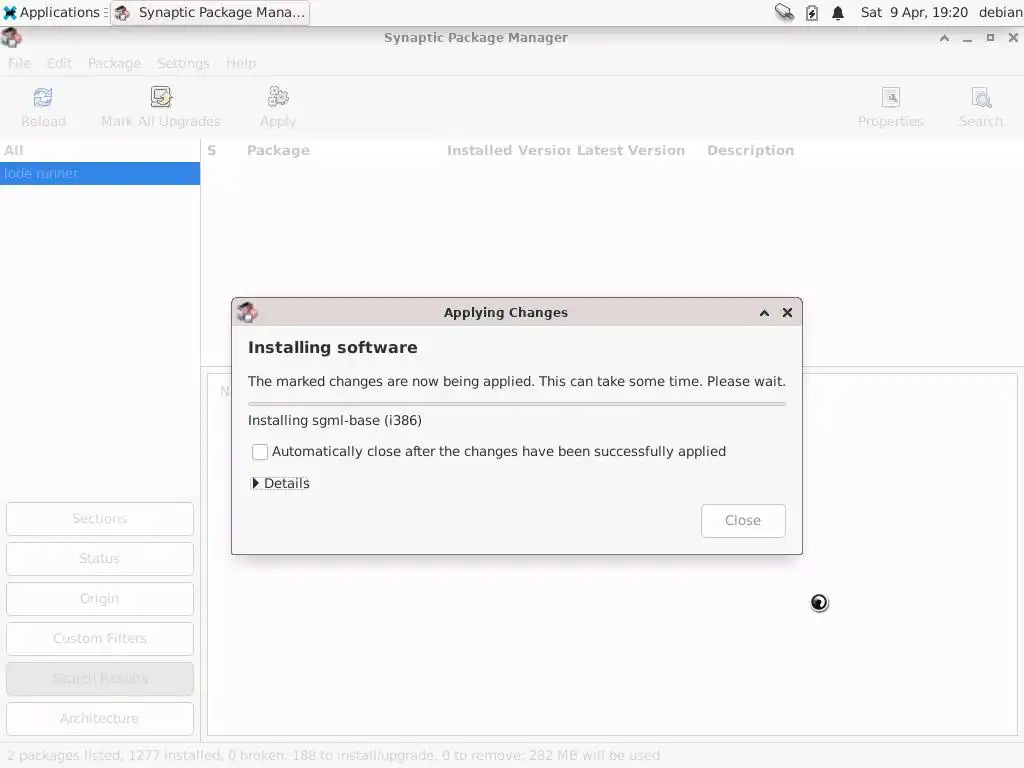Click the status bar packages listed summary

[333, 756]
